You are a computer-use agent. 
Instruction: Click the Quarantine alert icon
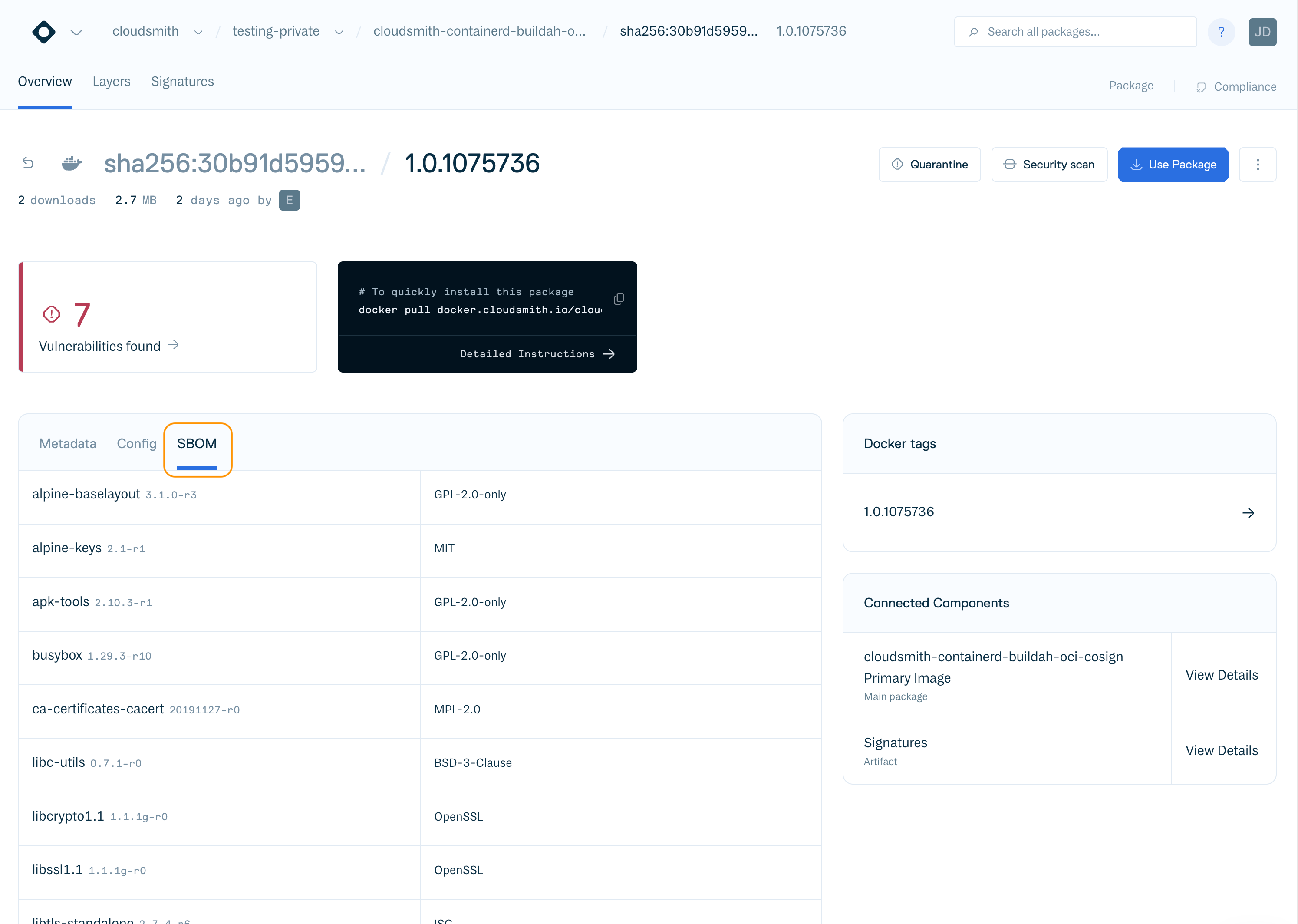click(897, 165)
